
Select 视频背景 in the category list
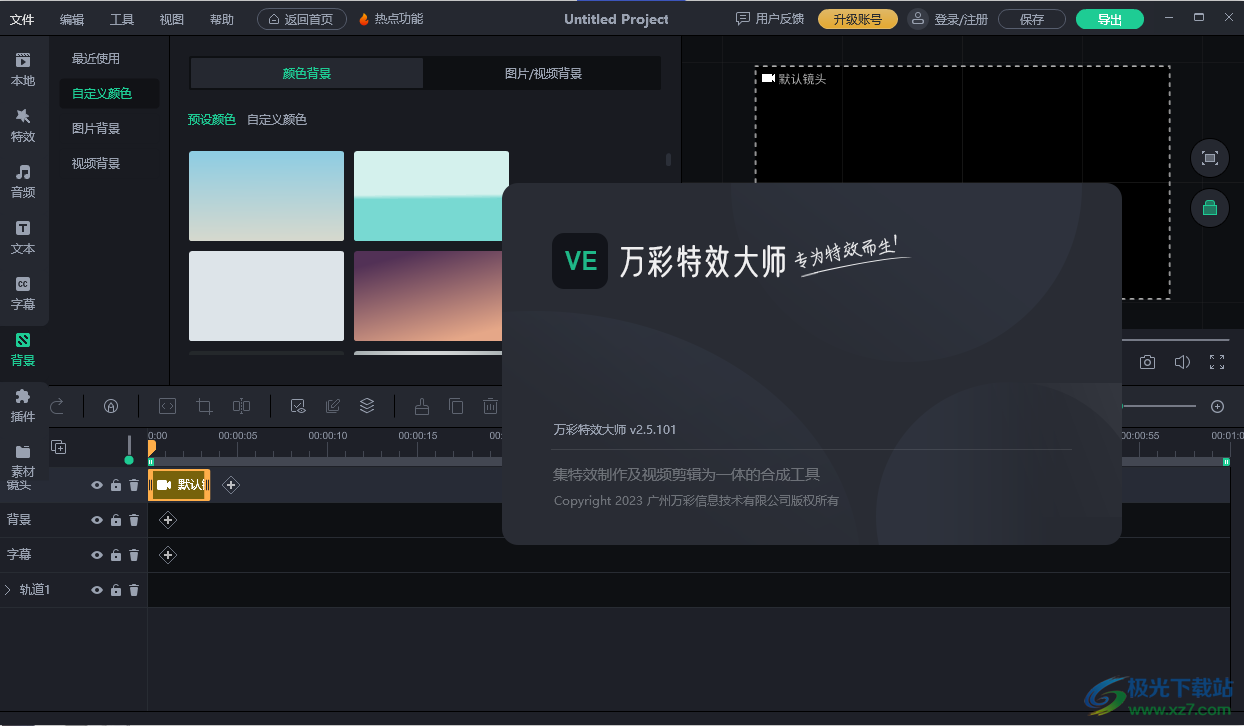click(96, 163)
